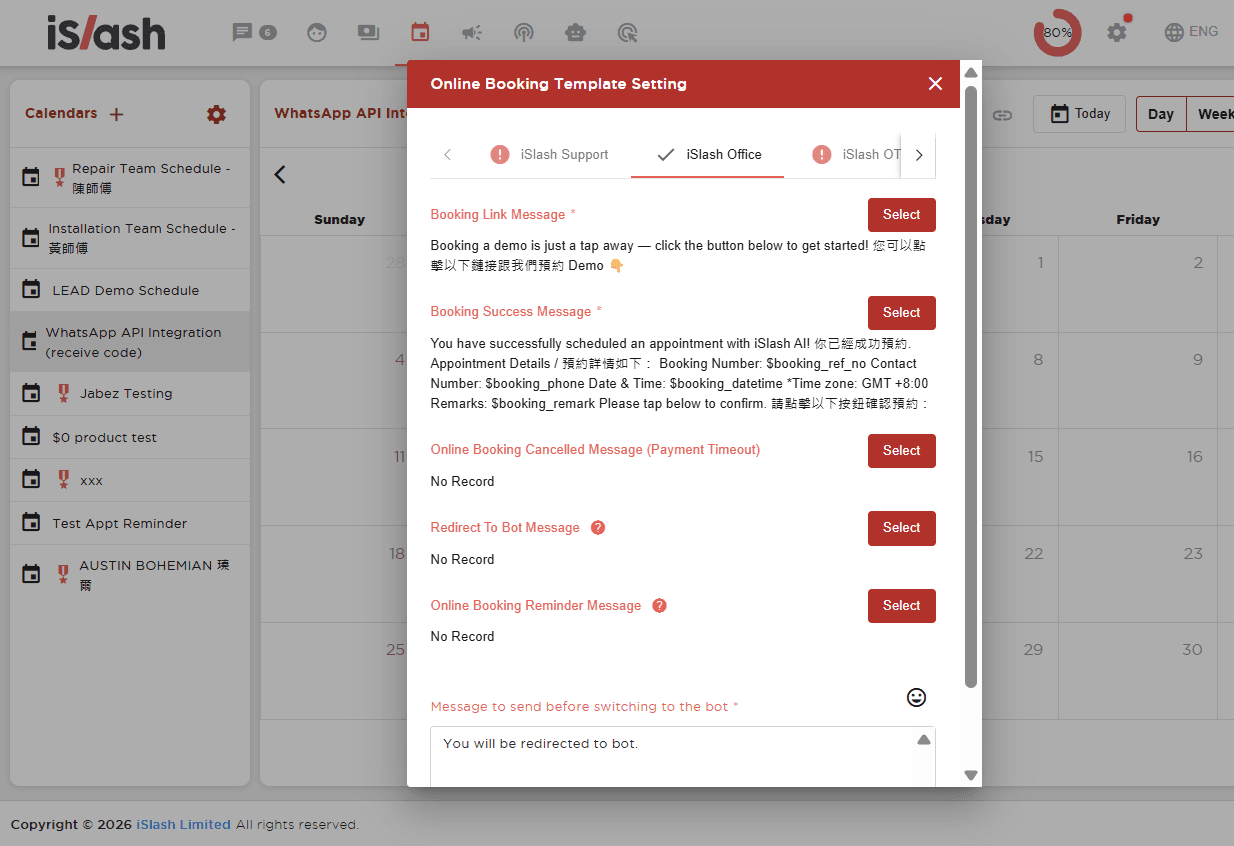1234x846 pixels.
Task: Go to previous month with the back chevron
Action: point(280,174)
